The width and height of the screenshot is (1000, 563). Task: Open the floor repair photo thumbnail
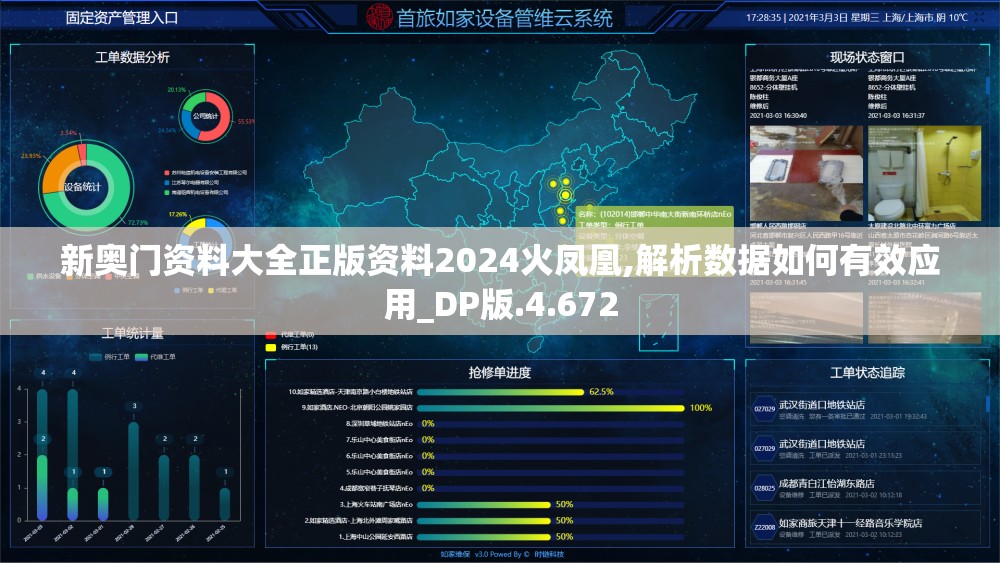806,173
